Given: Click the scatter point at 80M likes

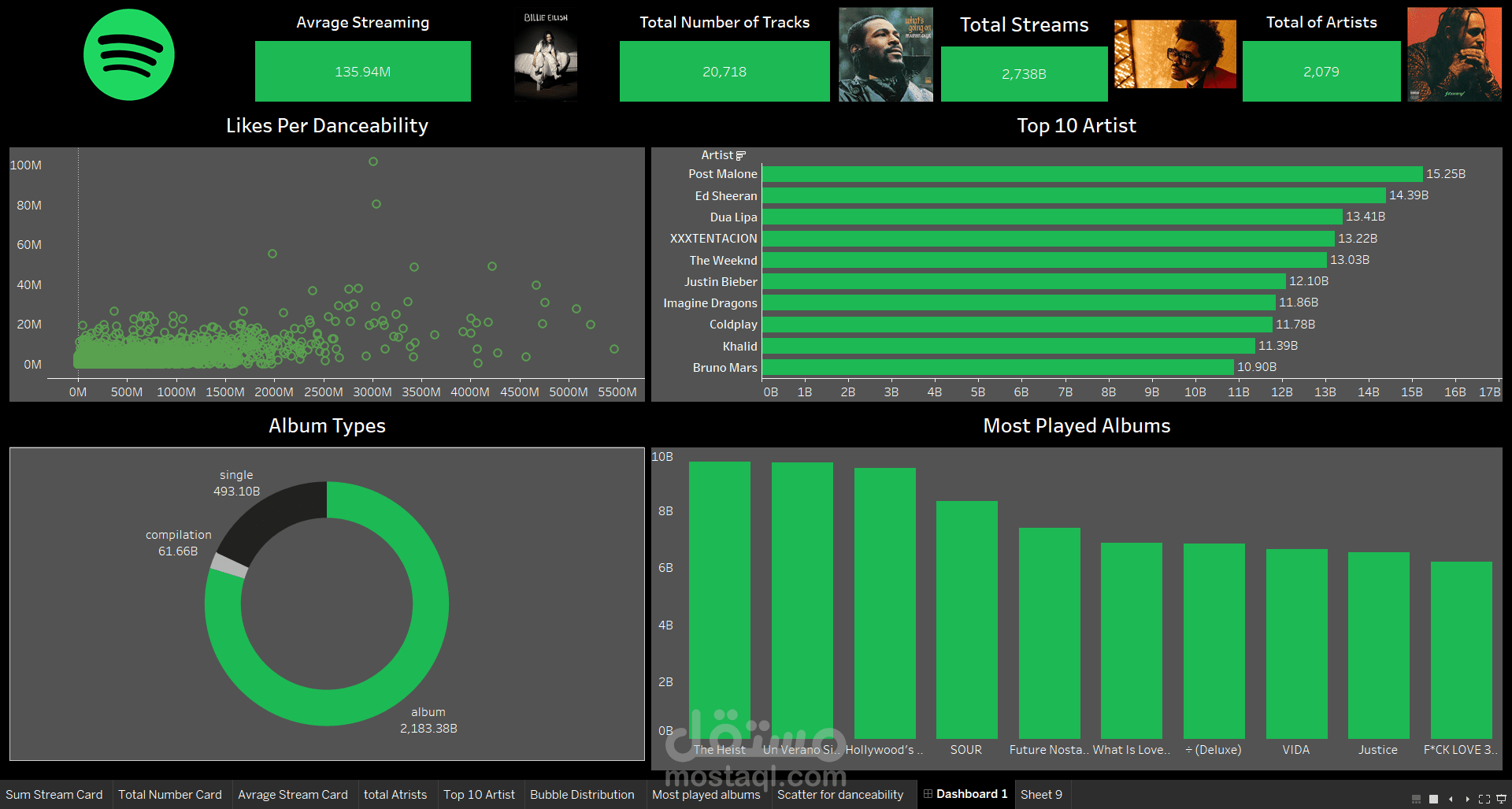Looking at the screenshot, I should tap(376, 204).
